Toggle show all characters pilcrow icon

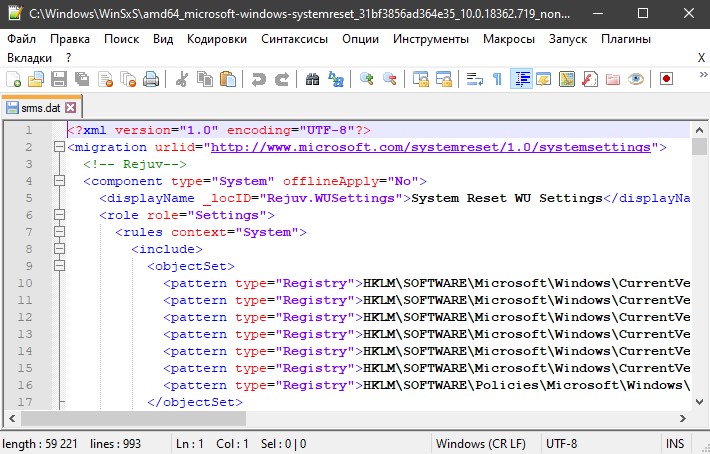(498, 79)
